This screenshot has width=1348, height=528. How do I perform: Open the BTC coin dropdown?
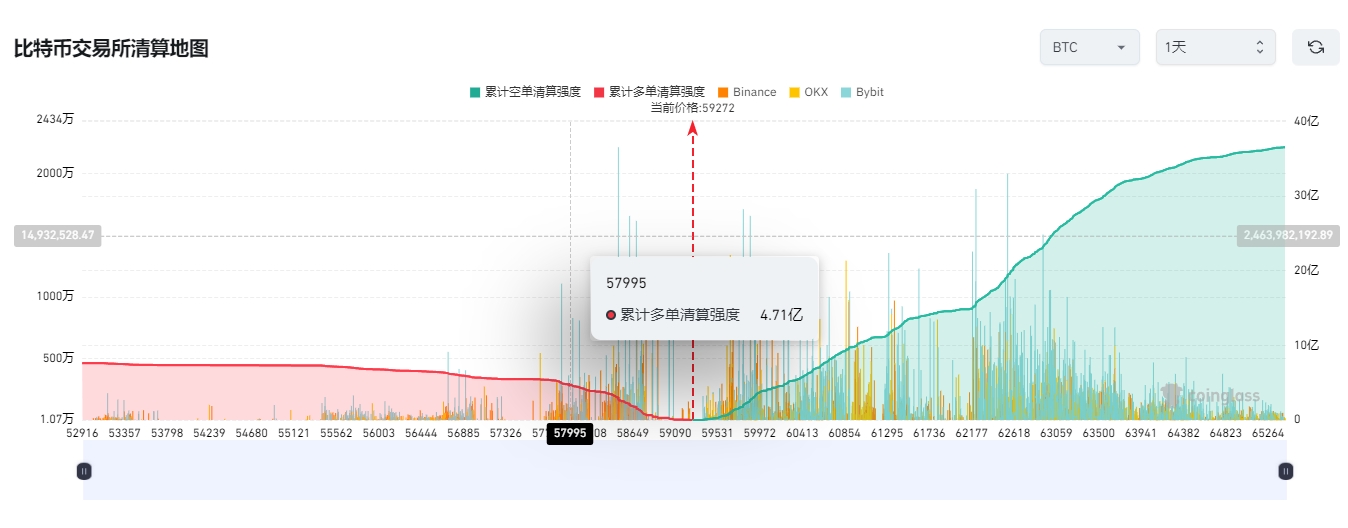[1089, 47]
